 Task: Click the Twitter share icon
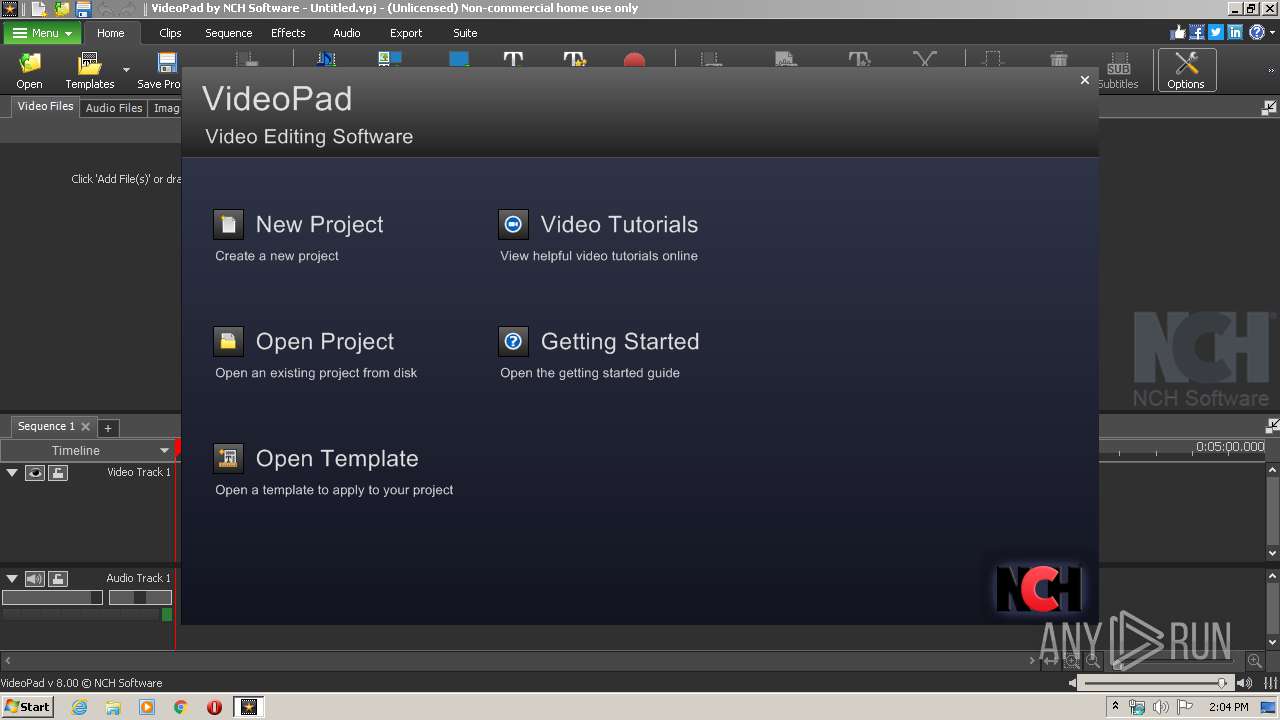click(x=1216, y=32)
